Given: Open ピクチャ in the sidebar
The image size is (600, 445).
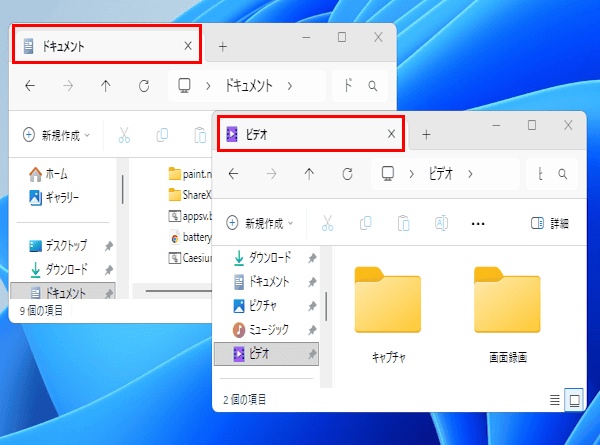Looking at the screenshot, I should click(255, 306).
